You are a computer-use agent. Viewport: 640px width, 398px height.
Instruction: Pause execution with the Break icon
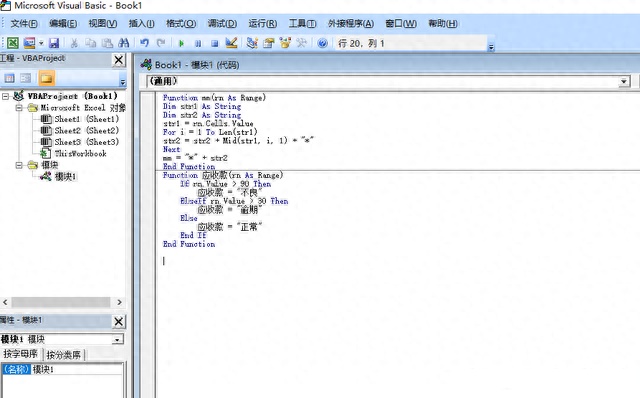click(x=198, y=43)
